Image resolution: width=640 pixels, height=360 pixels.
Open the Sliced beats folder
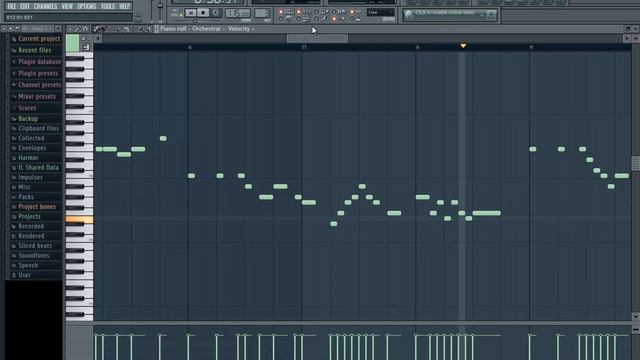(x=35, y=246)
